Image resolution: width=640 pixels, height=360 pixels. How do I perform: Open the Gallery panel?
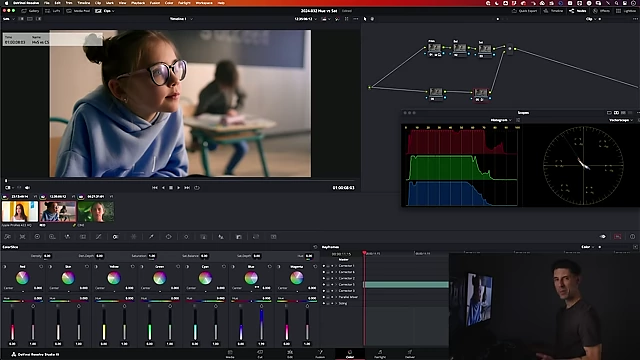[31, 11]
